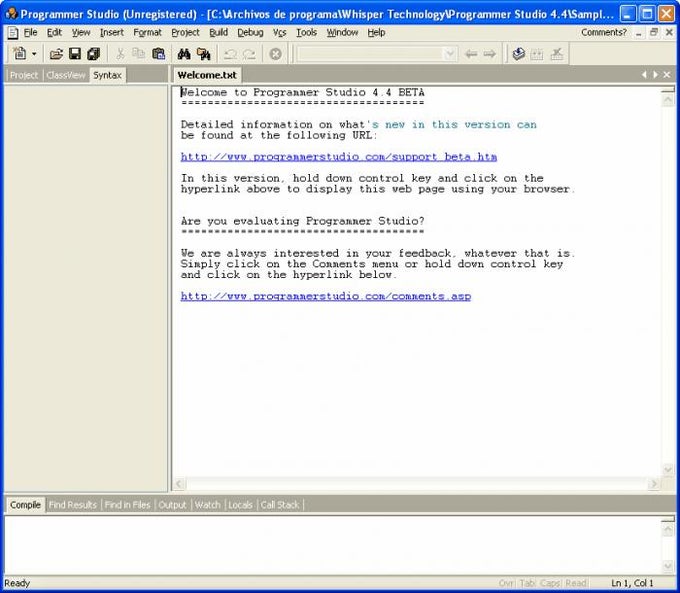Open the Build menu
The width and height of the screenshot is (680, 593).
pos(219,33)
